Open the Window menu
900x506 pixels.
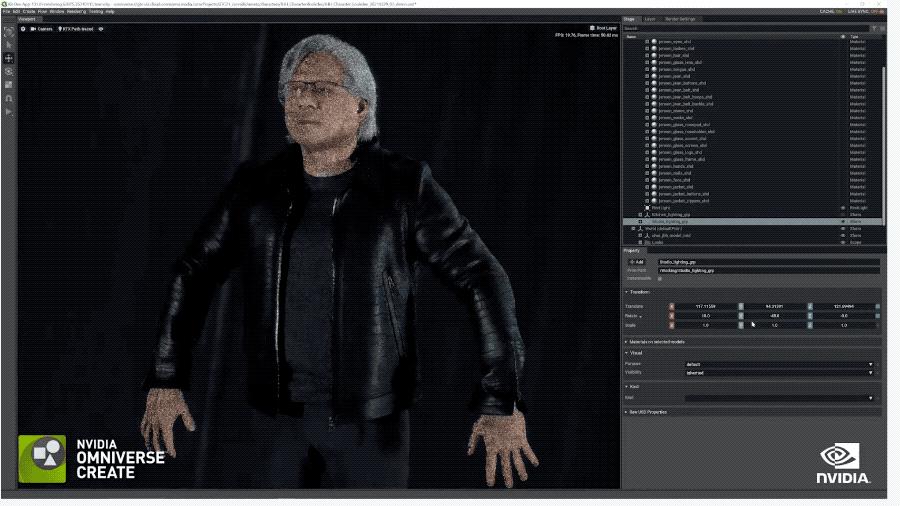(x=57, y=11)
